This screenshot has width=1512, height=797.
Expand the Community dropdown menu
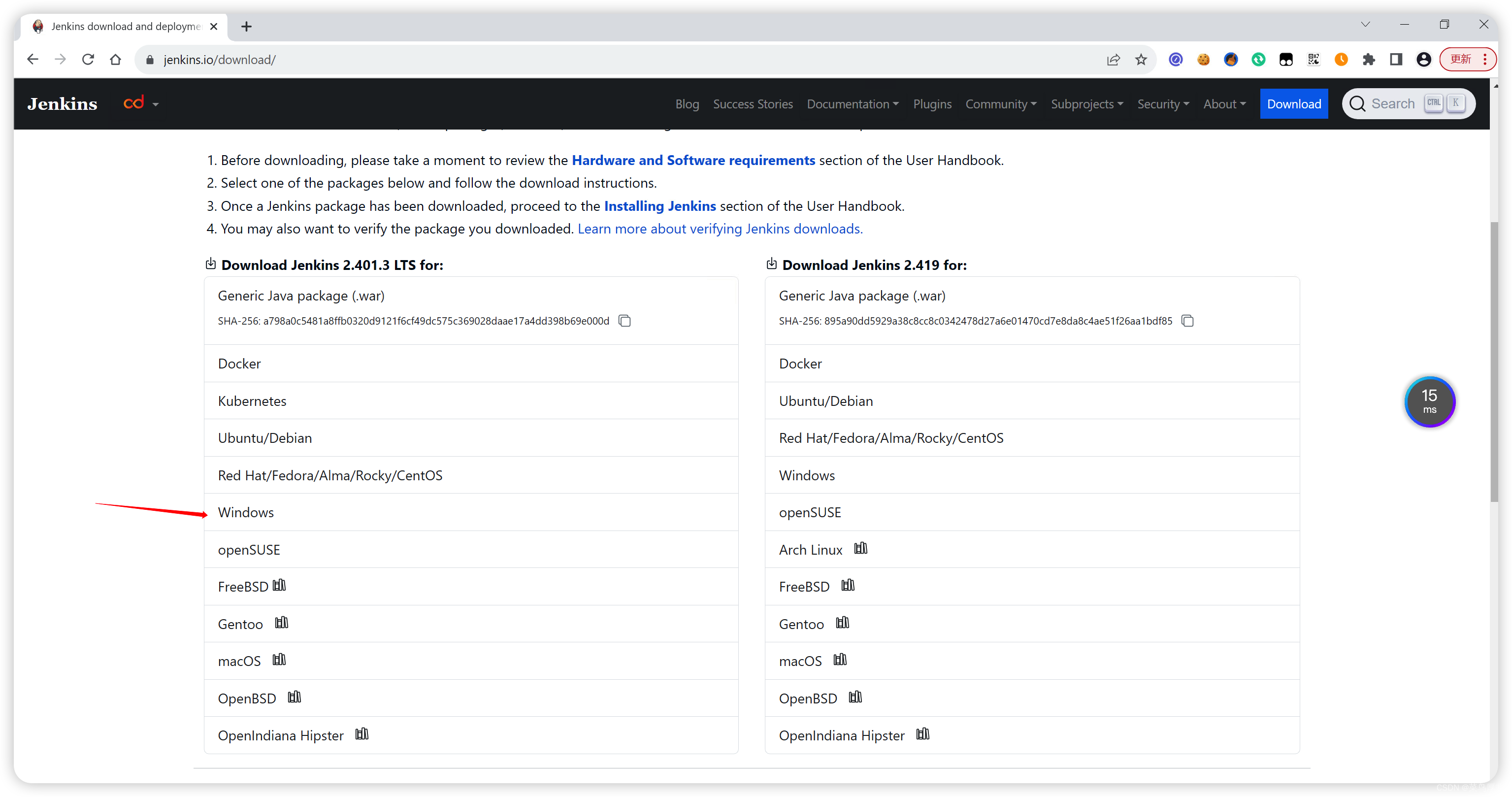tap(1000, 103)
